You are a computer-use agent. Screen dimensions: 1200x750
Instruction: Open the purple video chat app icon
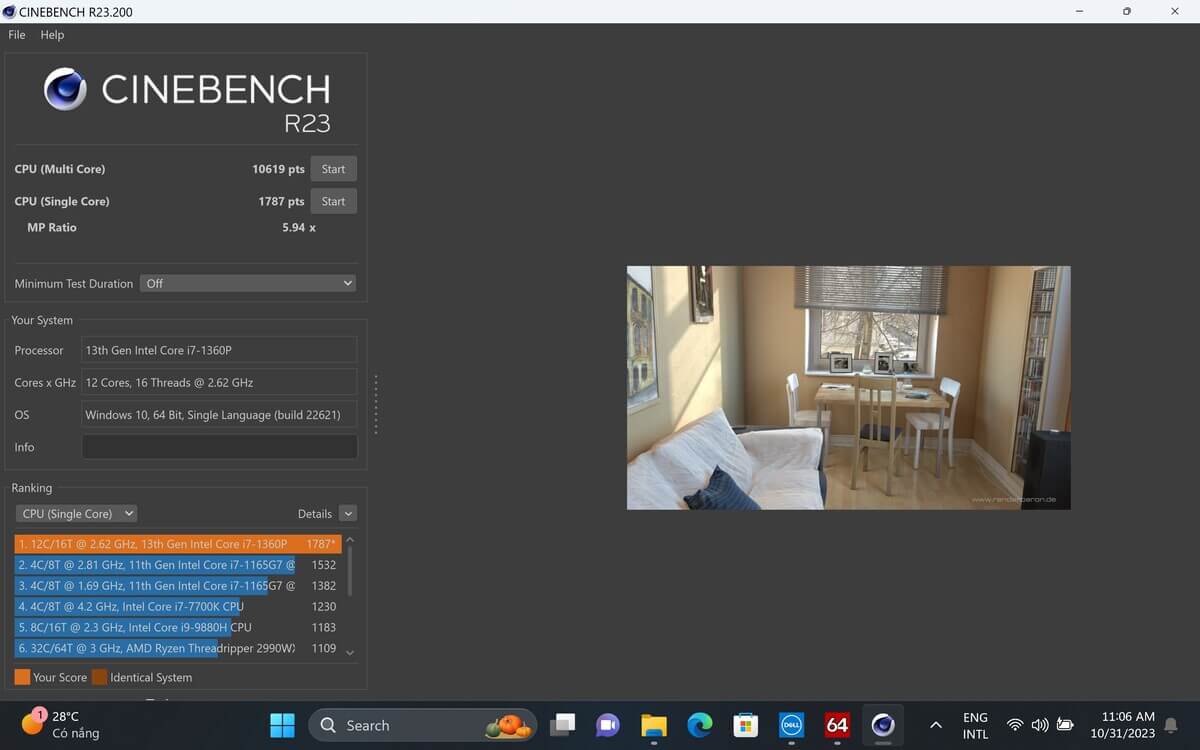coord(608,725)
